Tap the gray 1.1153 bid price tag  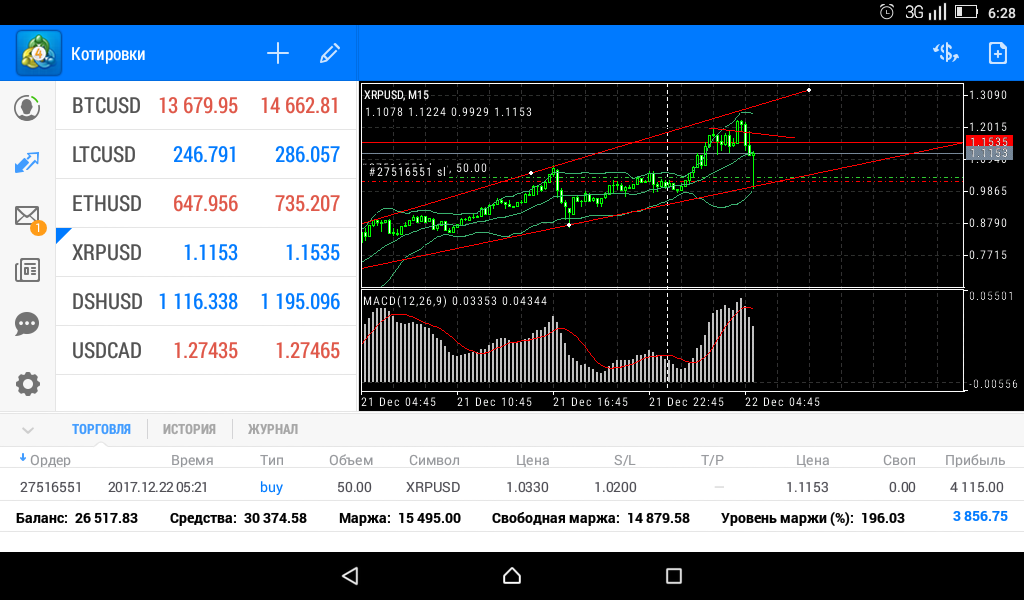coord(989,153)
